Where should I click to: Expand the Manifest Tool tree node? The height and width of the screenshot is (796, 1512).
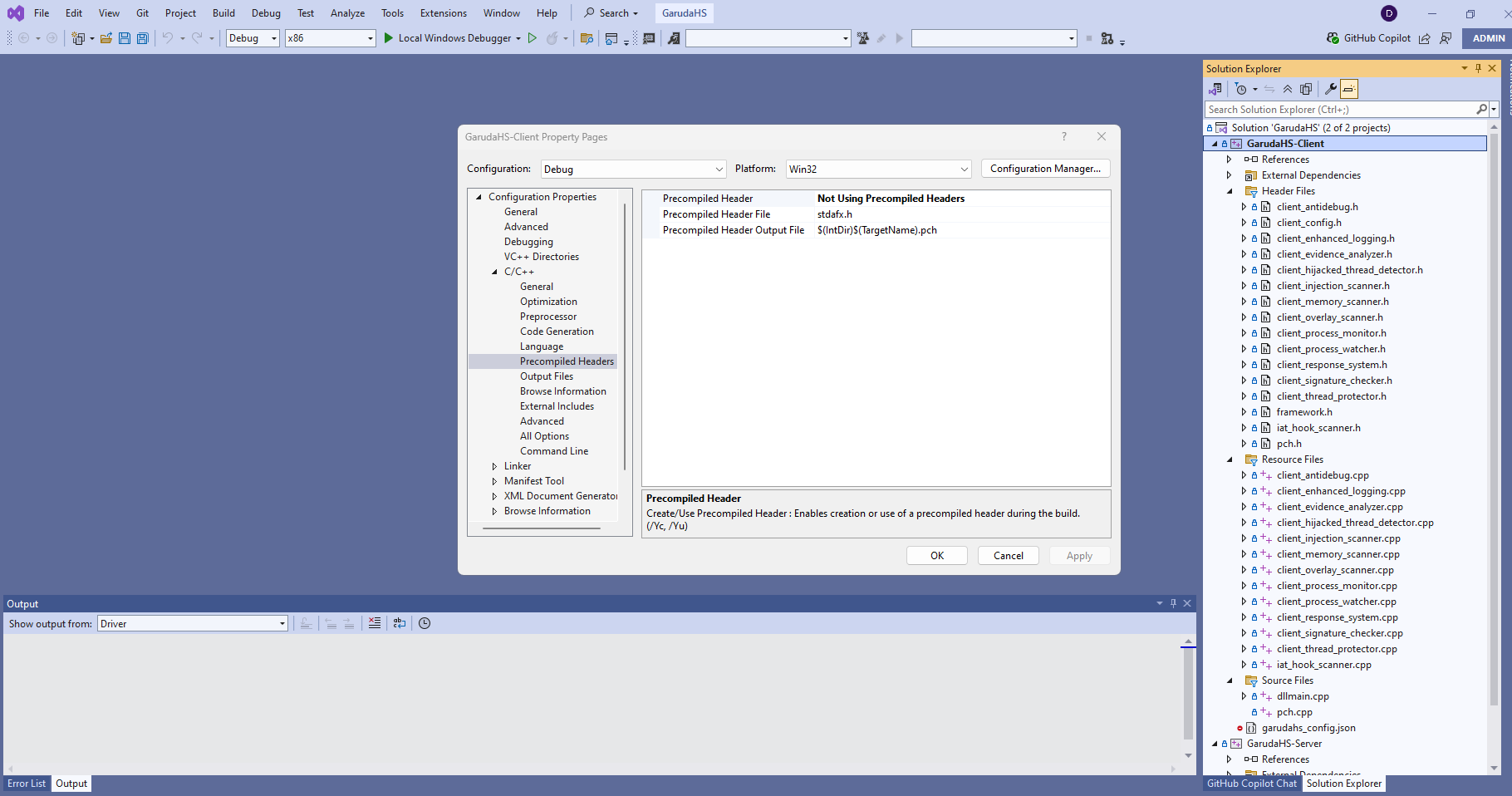pos(494,481)
